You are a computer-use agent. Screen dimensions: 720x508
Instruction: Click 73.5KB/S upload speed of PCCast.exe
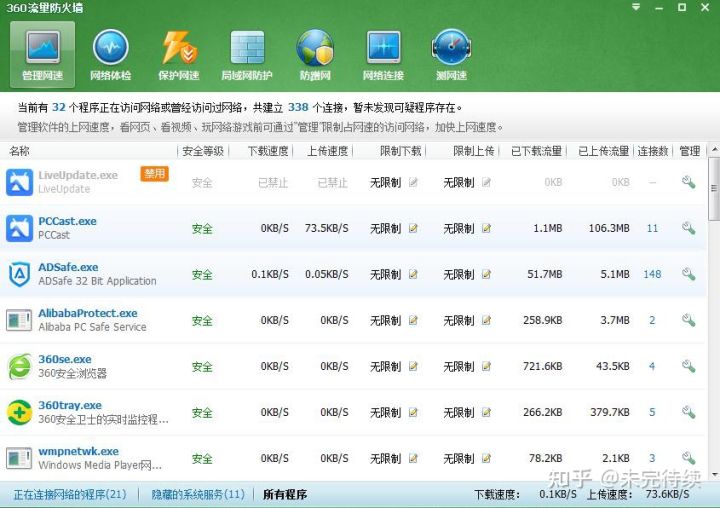[326, 228]
